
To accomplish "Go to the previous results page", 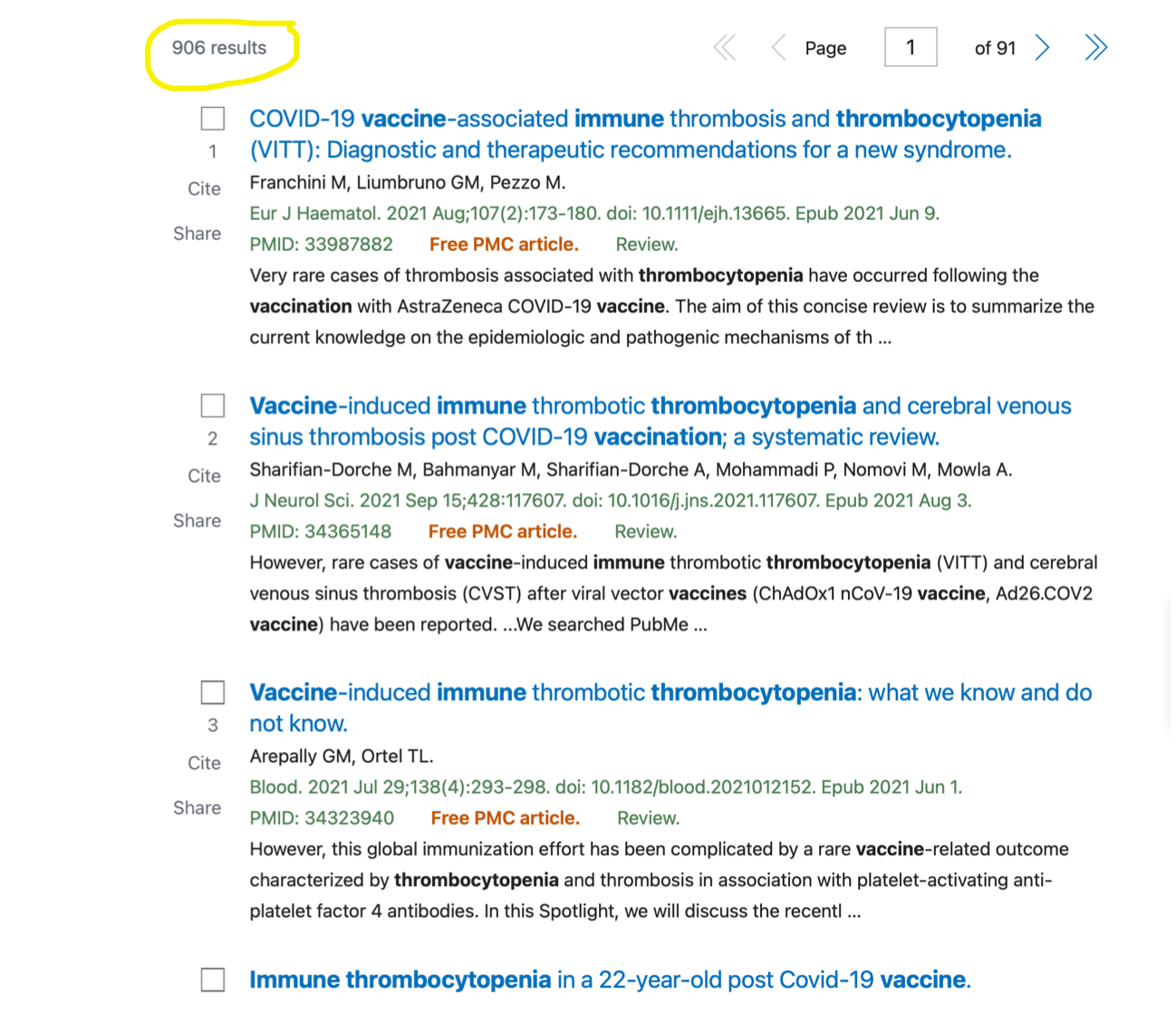I will [777, 48].
